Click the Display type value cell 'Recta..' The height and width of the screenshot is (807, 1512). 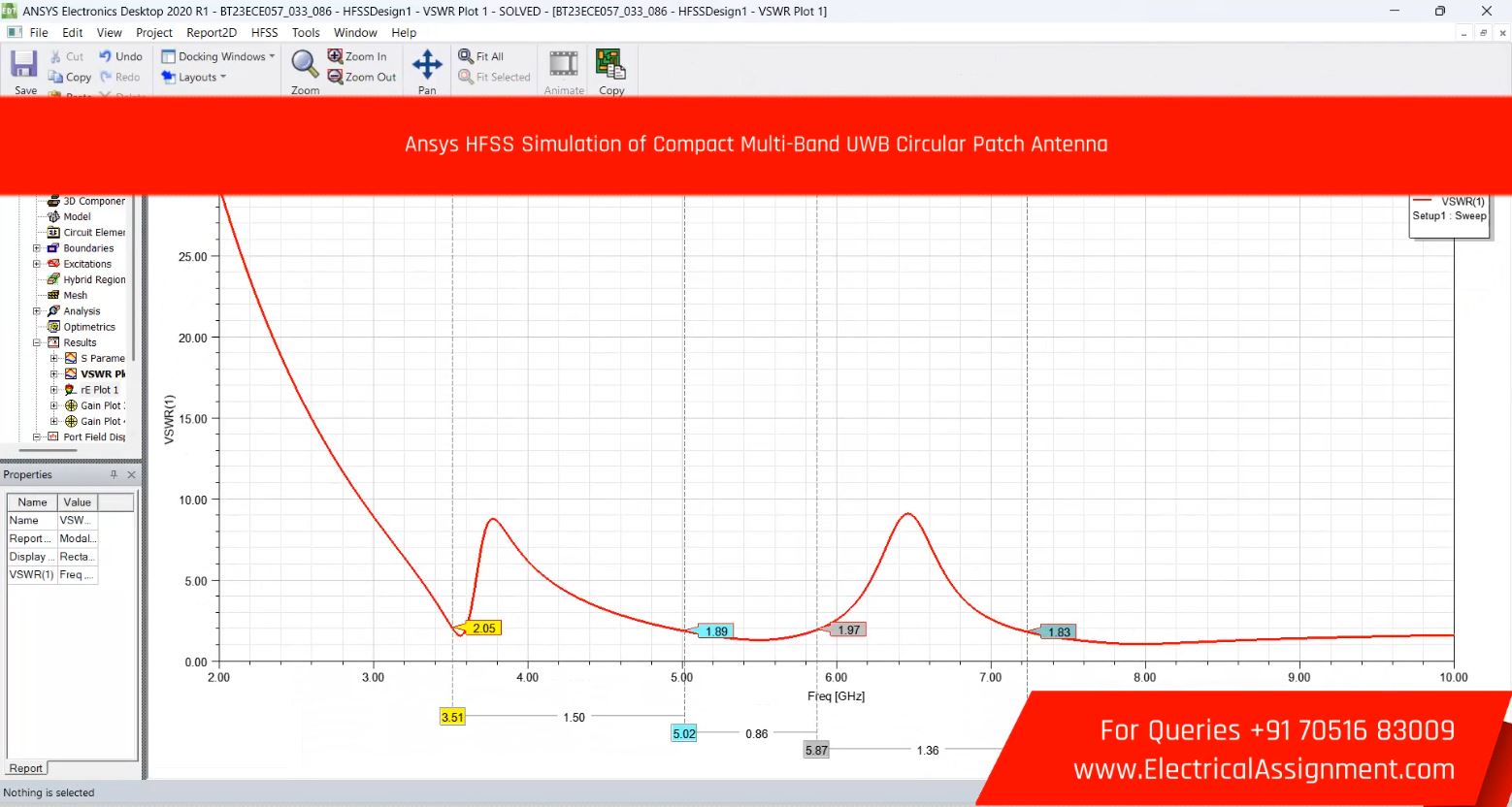coord(78,557)
